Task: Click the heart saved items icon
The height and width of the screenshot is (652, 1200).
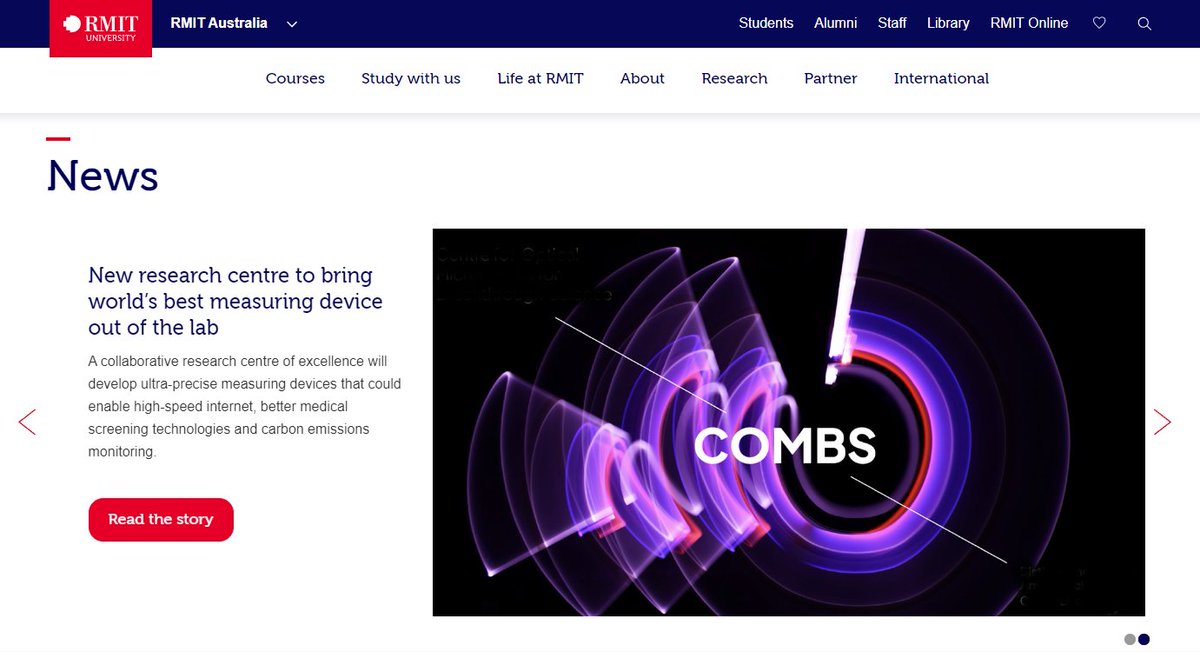Action: point(1099,23)
